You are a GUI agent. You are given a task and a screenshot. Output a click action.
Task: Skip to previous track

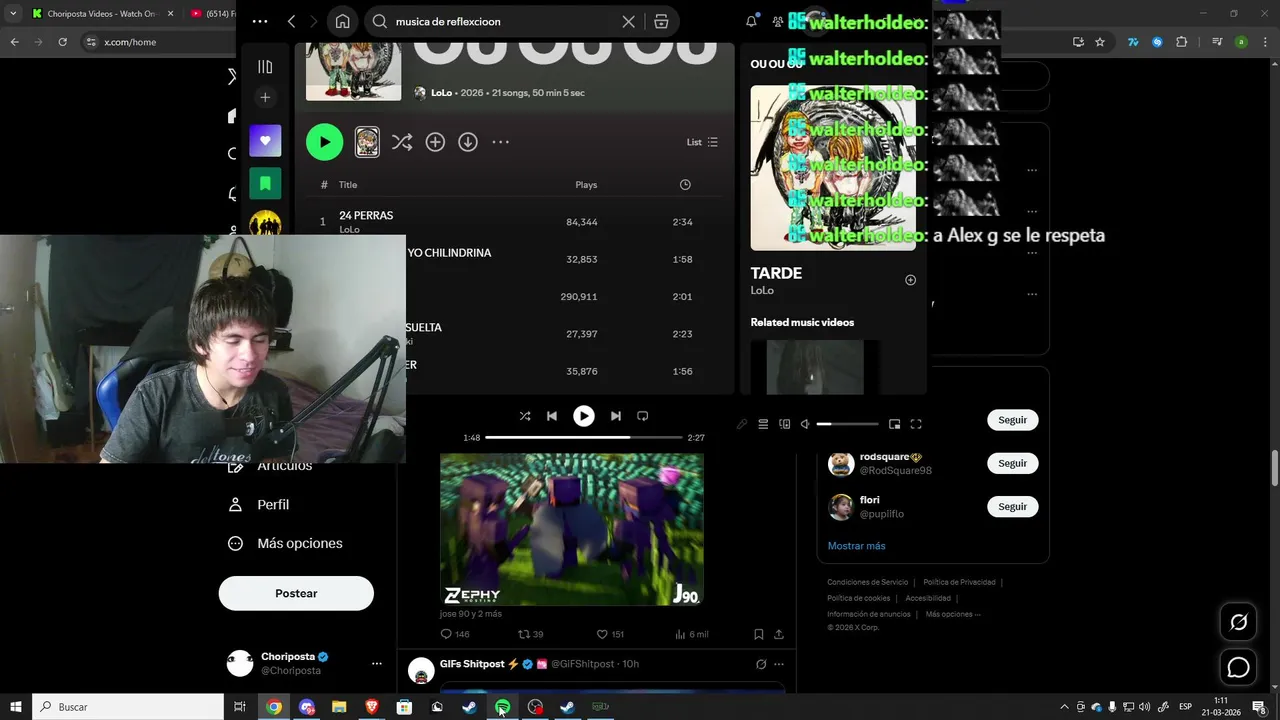click(552, 416)
